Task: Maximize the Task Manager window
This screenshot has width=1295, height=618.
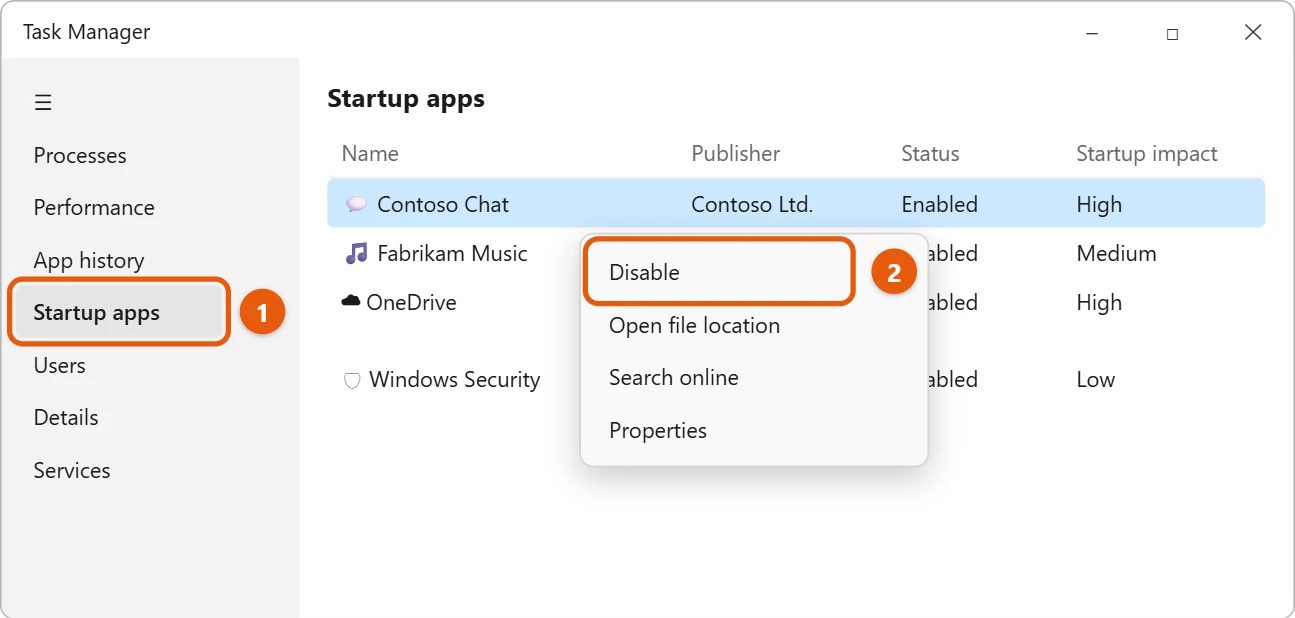Action: click(1172, 33)
